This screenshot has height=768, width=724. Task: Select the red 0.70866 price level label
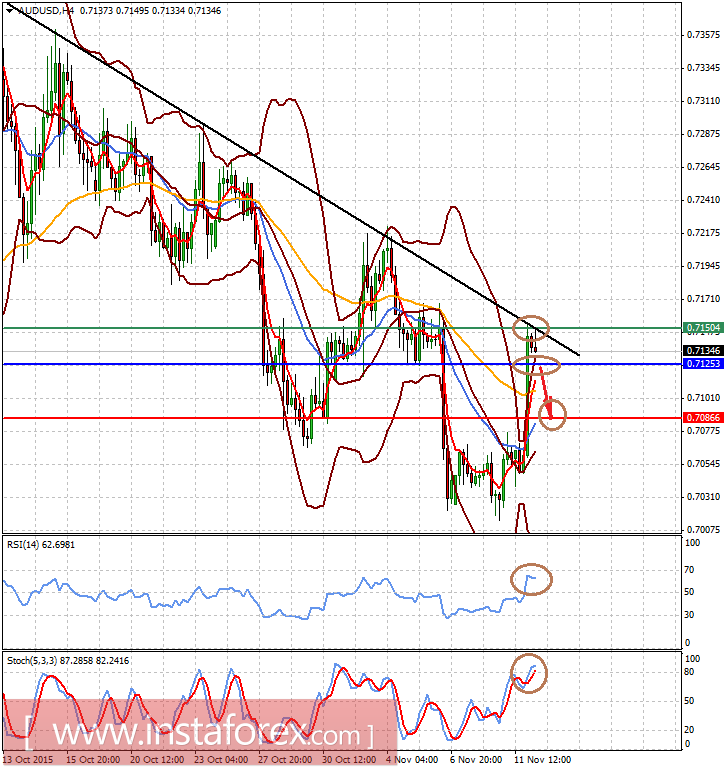click(x=700, y=417)
